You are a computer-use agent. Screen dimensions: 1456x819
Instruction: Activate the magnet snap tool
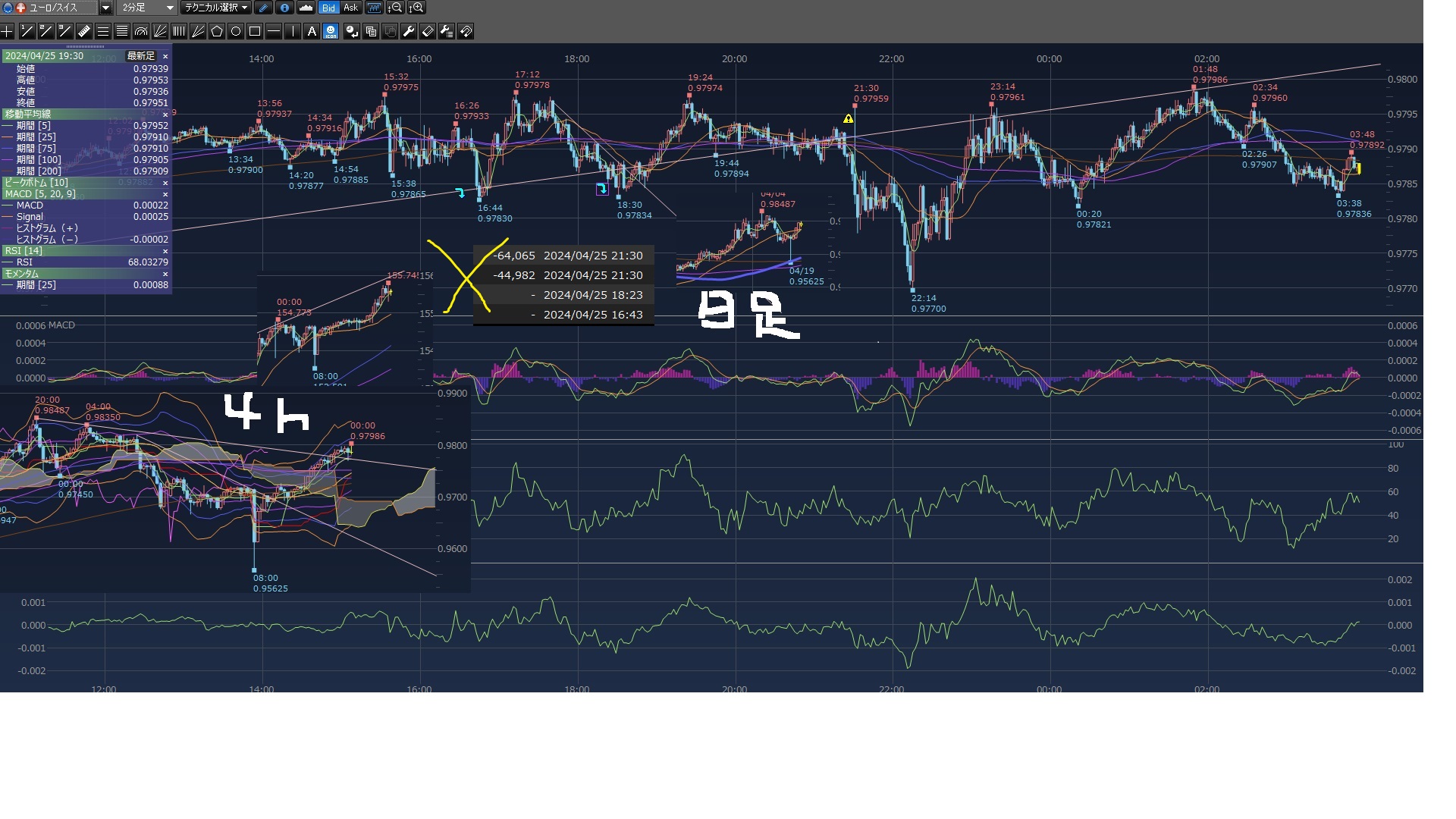(466, 31)
